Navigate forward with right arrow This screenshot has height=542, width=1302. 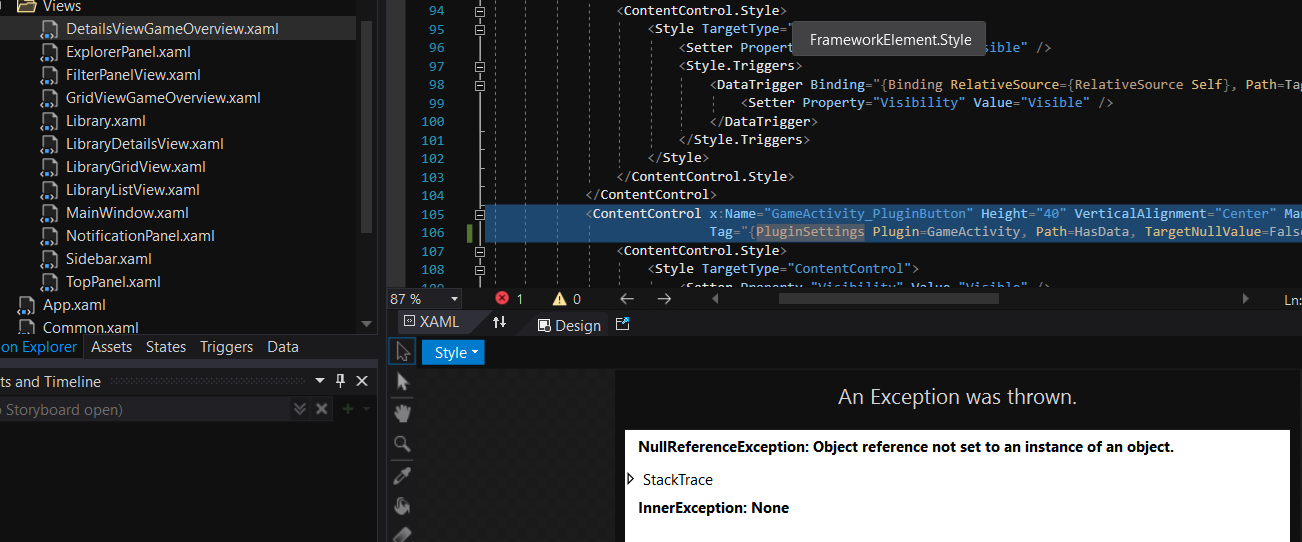click(664, 298)
